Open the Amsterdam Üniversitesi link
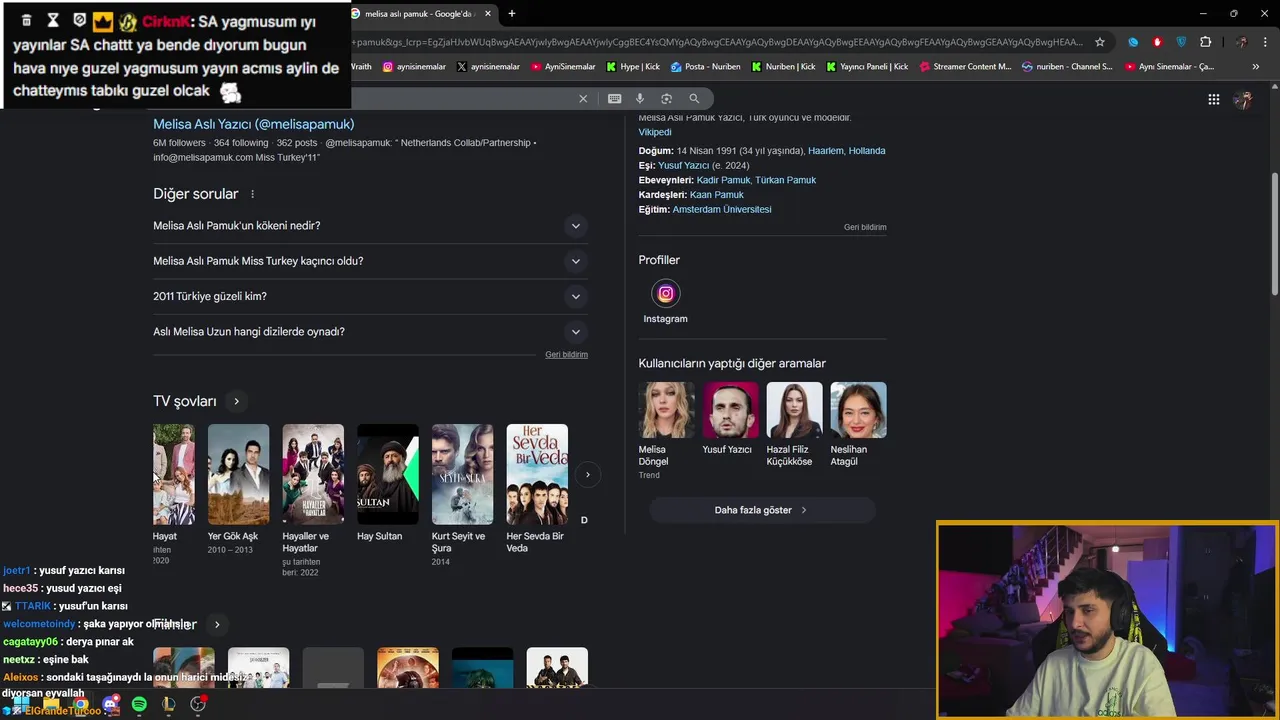This screenshot has width=1280, height=720. pos(722,210)
